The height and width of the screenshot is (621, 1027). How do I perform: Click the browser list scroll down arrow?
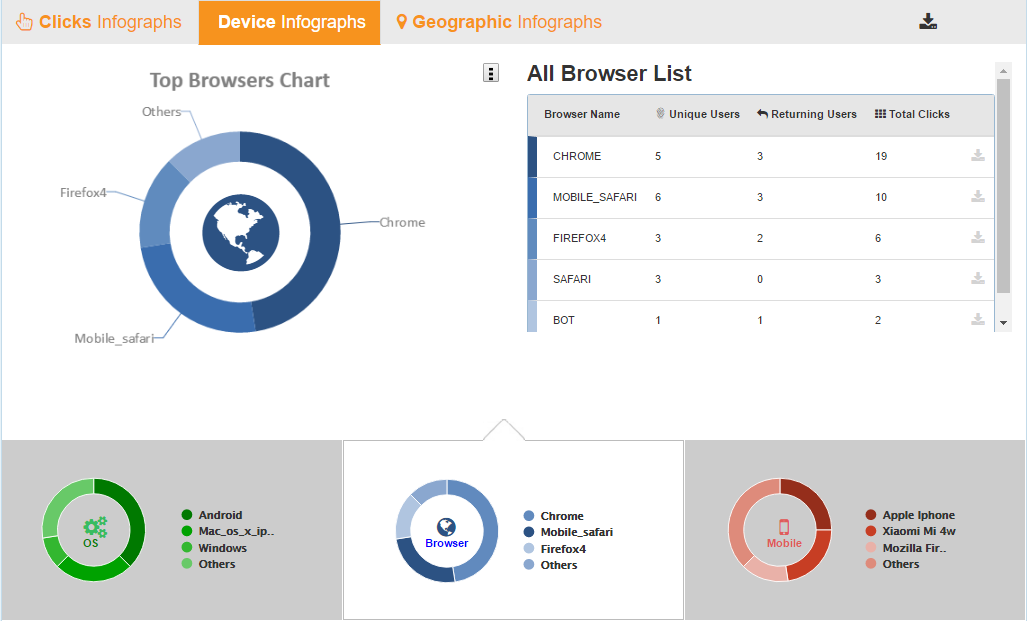[1003, 323]
